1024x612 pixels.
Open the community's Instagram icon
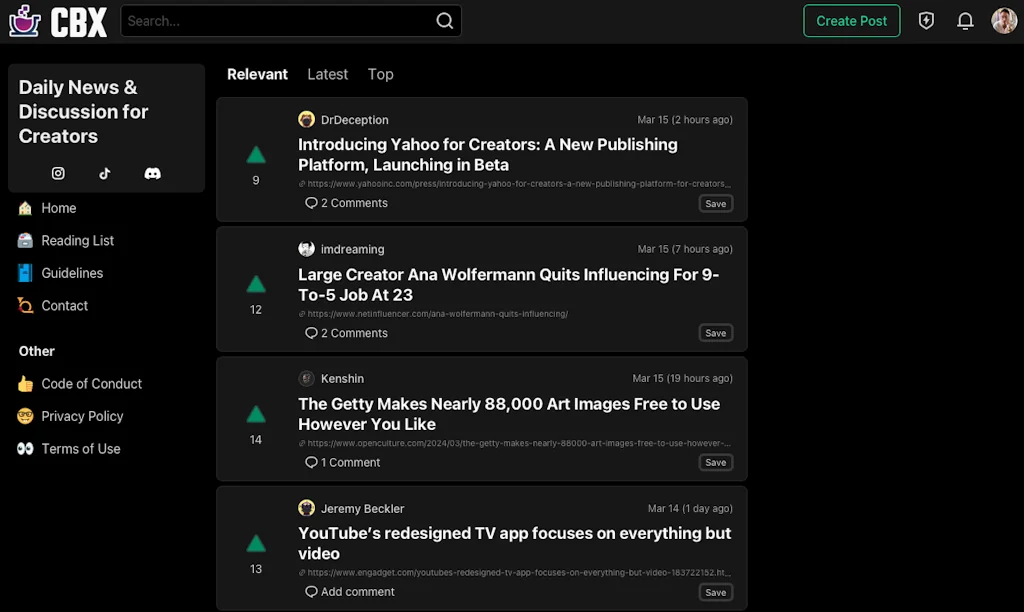(58, 173)
